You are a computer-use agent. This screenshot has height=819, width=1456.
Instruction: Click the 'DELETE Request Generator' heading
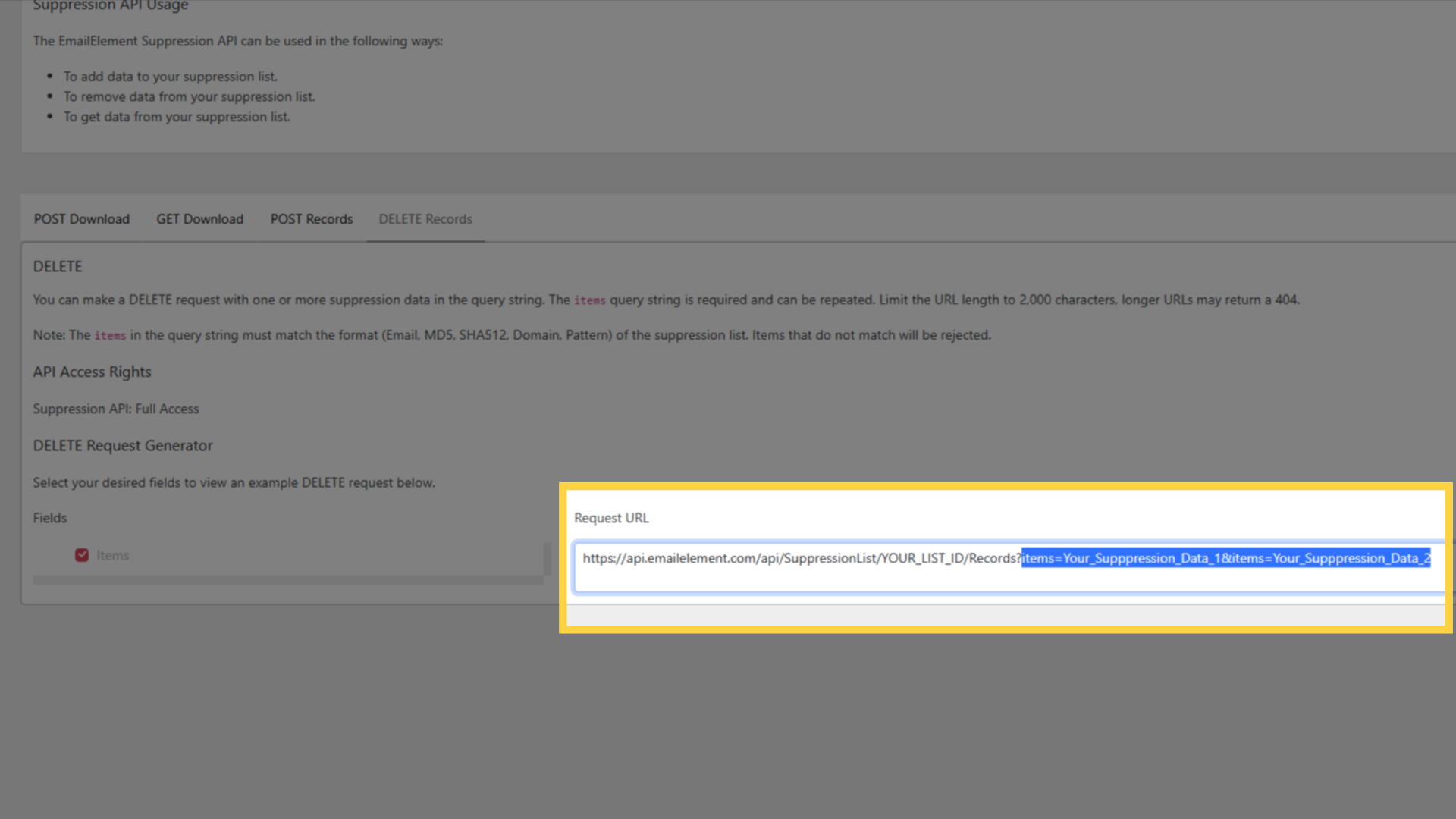click(123, 446)
